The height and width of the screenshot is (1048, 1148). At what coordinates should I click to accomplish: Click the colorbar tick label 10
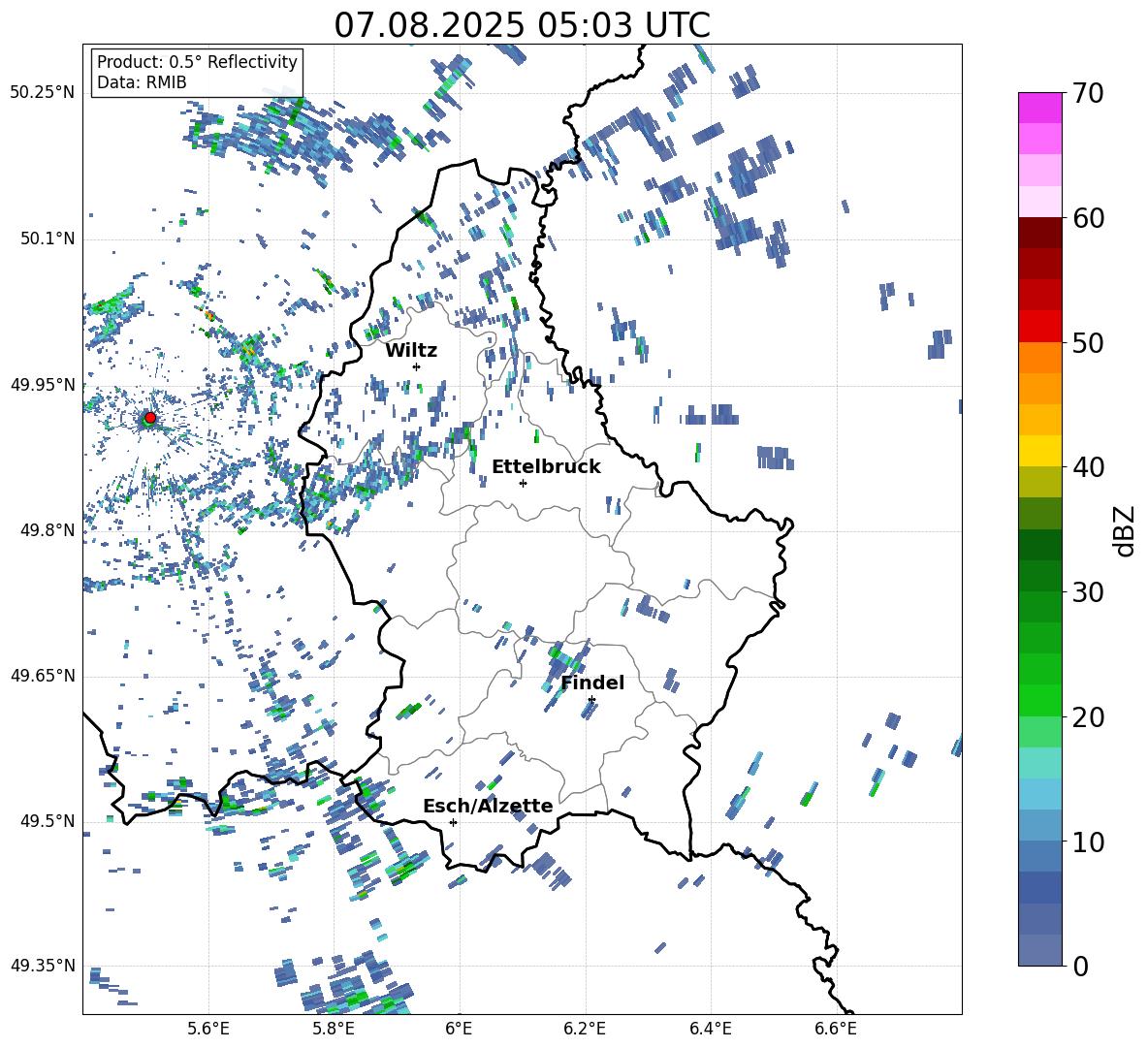(1088, 842)
